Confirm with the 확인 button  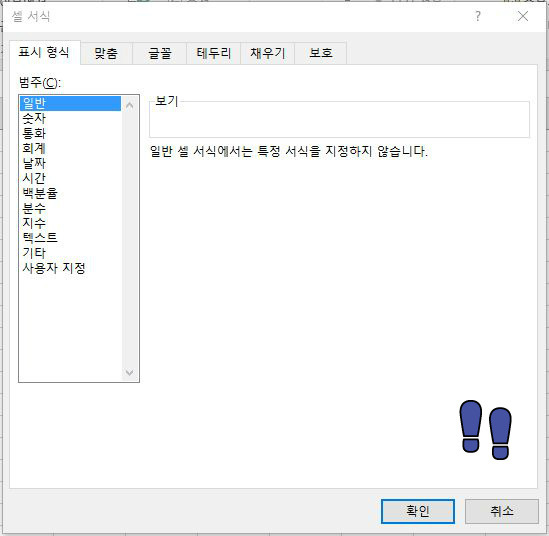418,511
